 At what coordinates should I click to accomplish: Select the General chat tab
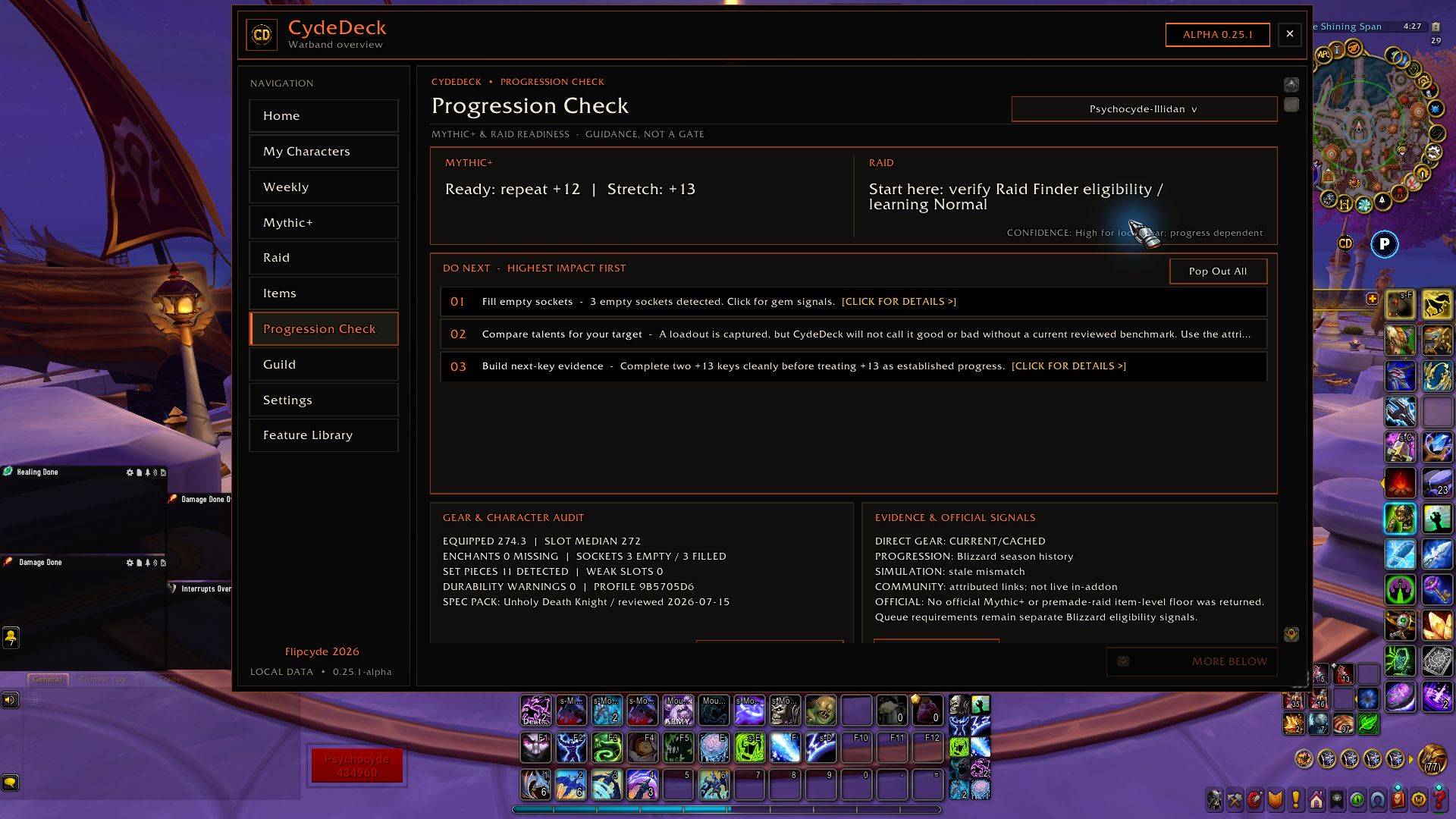[x=48, y=679]
